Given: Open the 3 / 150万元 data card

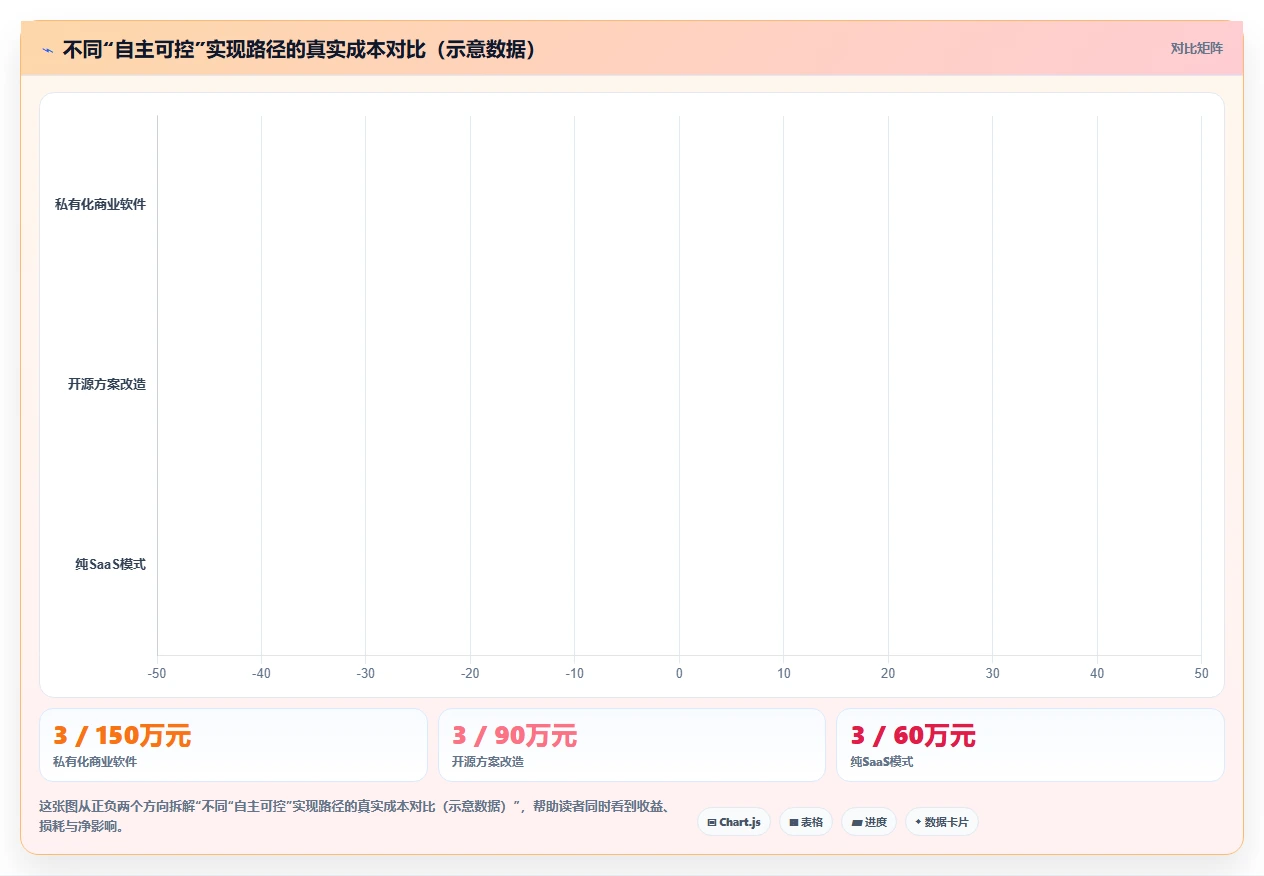Looking at the screenshot, I should [234, 745].
